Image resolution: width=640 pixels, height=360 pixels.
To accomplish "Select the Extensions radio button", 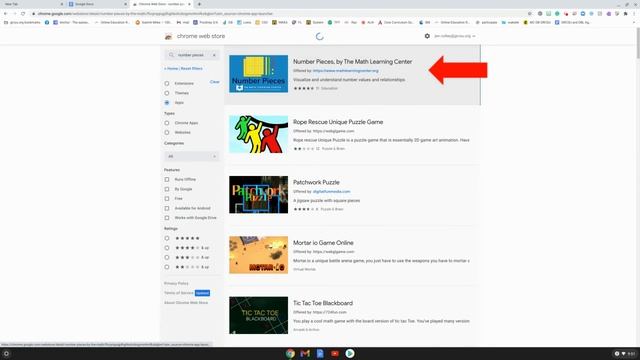I will (167, 83).
